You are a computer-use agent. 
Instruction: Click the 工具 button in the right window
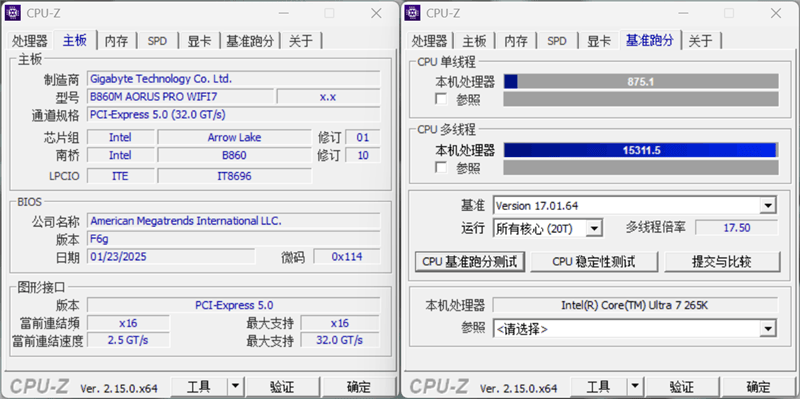coord(597,387)
